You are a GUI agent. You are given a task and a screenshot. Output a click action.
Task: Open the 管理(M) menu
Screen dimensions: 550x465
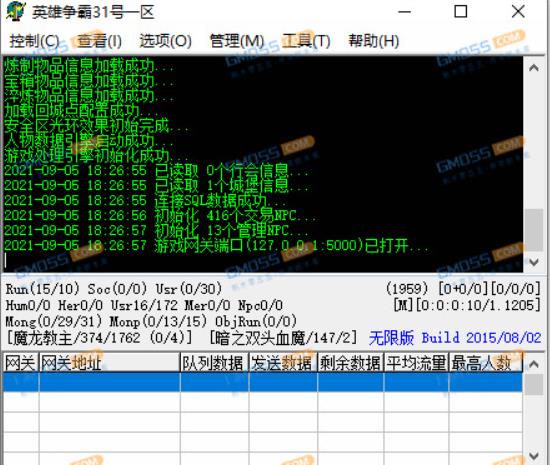(x=237, y=41)
